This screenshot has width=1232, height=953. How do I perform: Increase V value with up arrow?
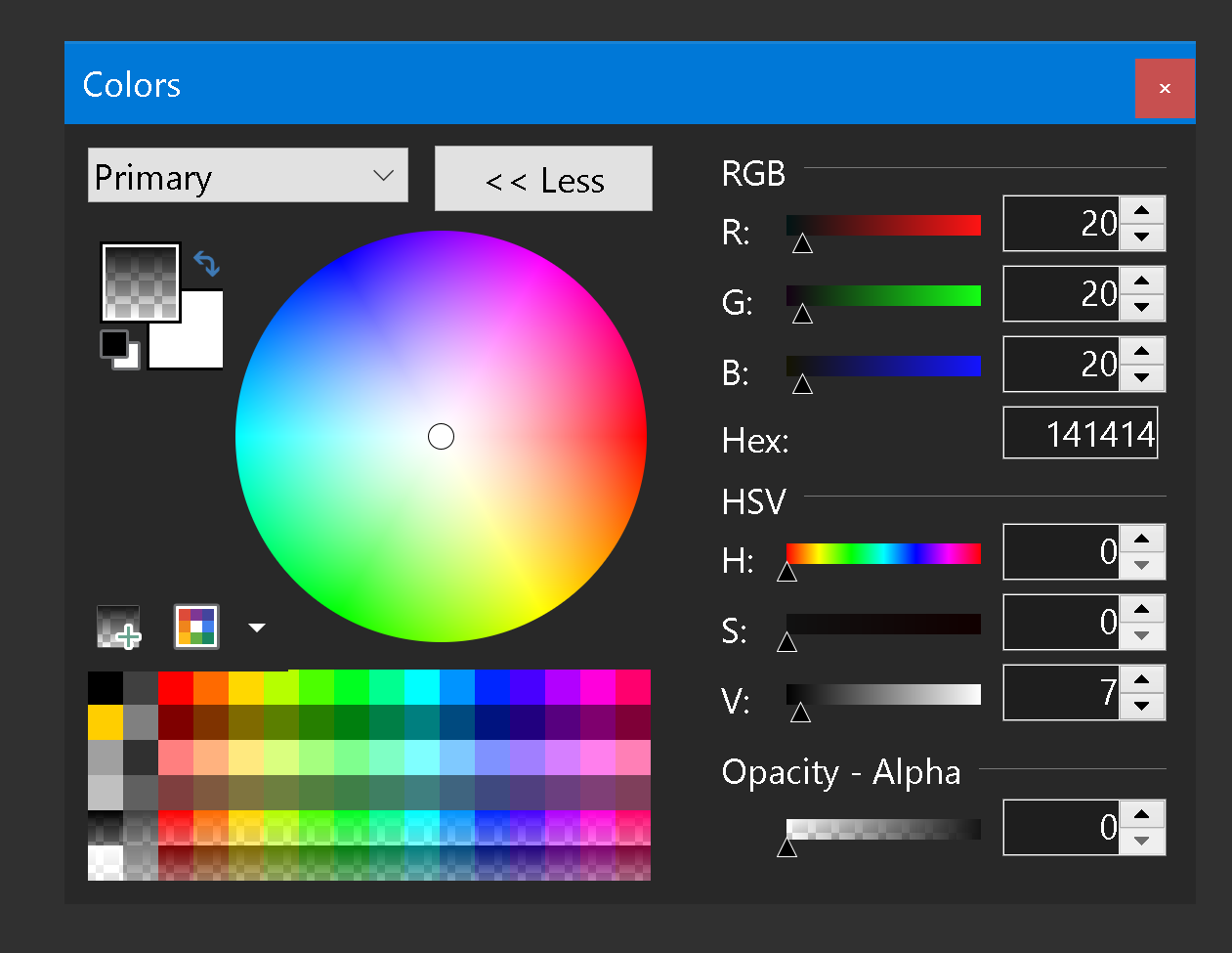(1142, 679)
